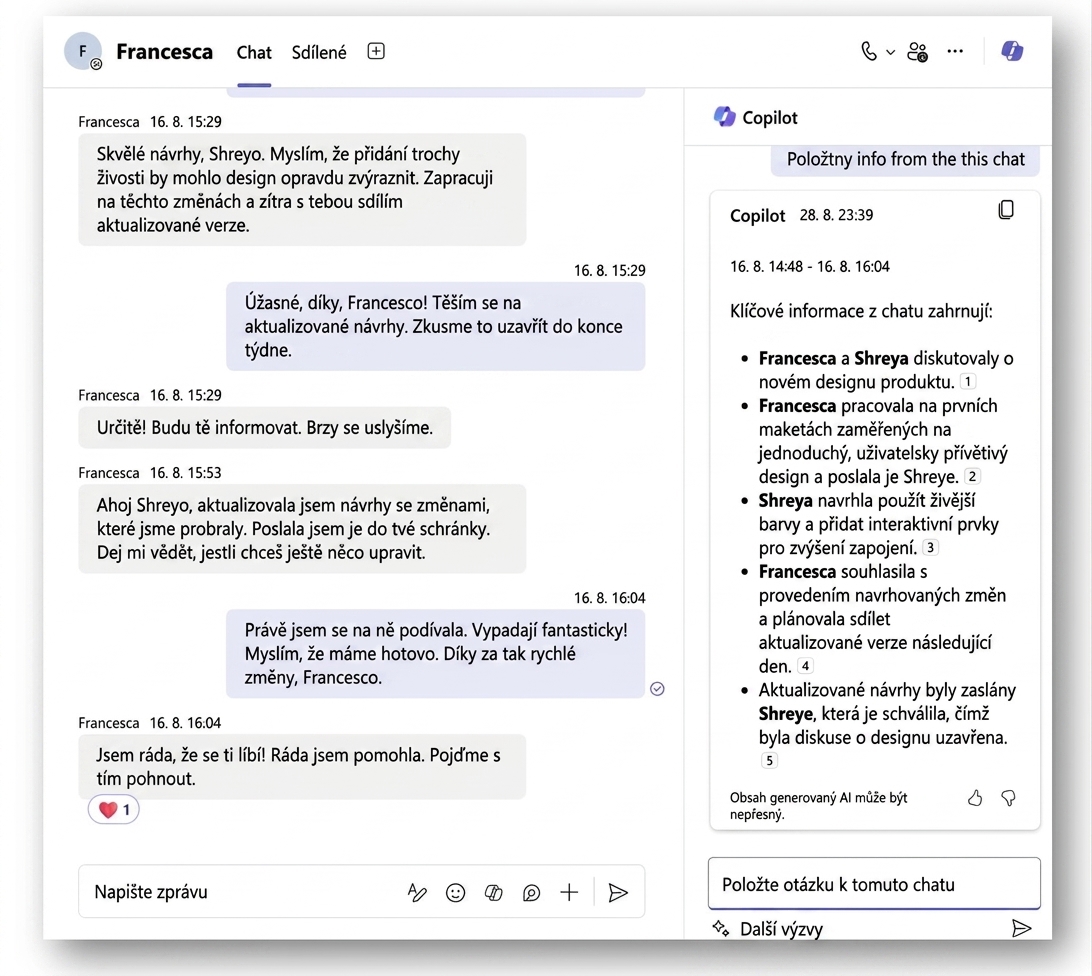The image size is (1092, 976).
Task: Click the 'Obsah generovaný AI' disclaimer text
Action: [818, 805]
